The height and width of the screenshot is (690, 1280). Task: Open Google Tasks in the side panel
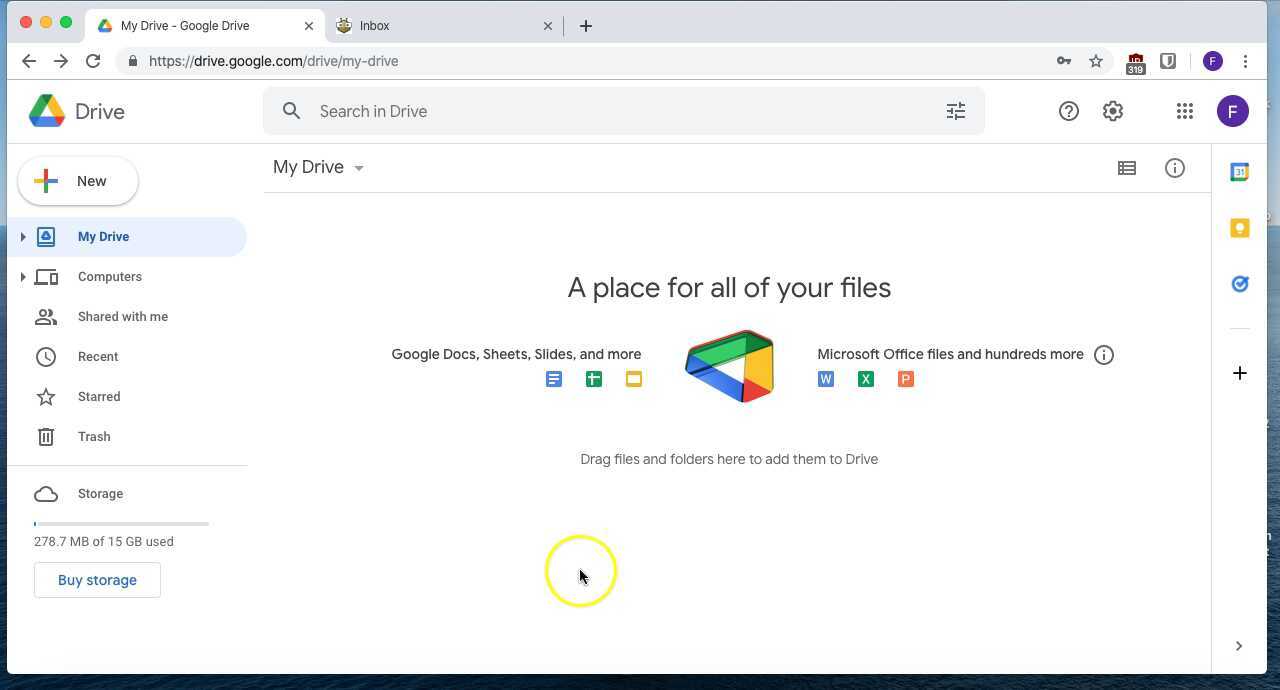1240,284
